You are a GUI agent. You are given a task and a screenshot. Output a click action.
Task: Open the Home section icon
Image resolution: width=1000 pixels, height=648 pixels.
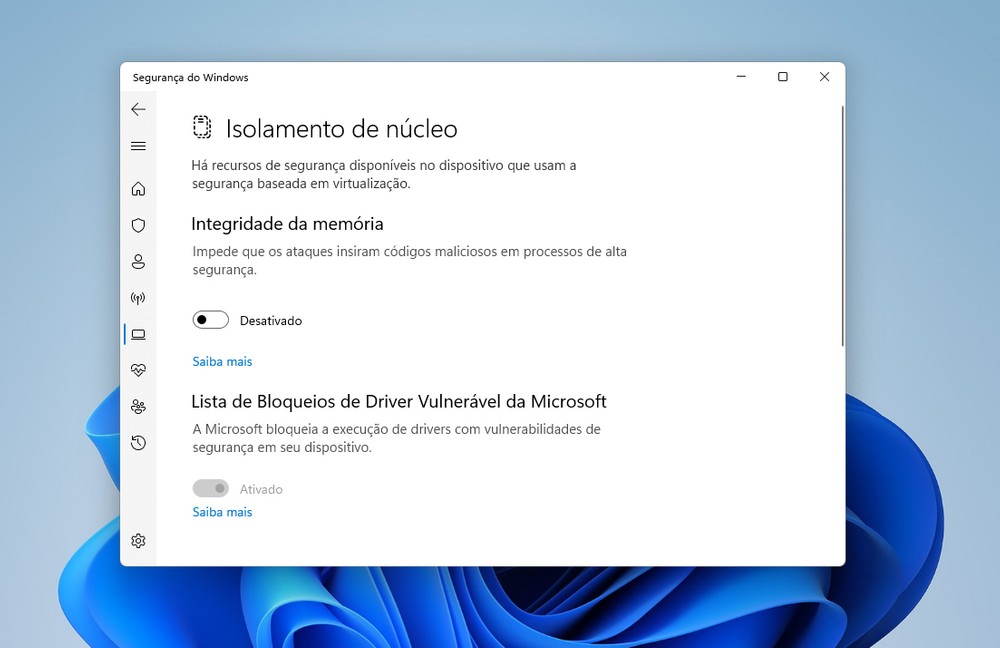138,189
